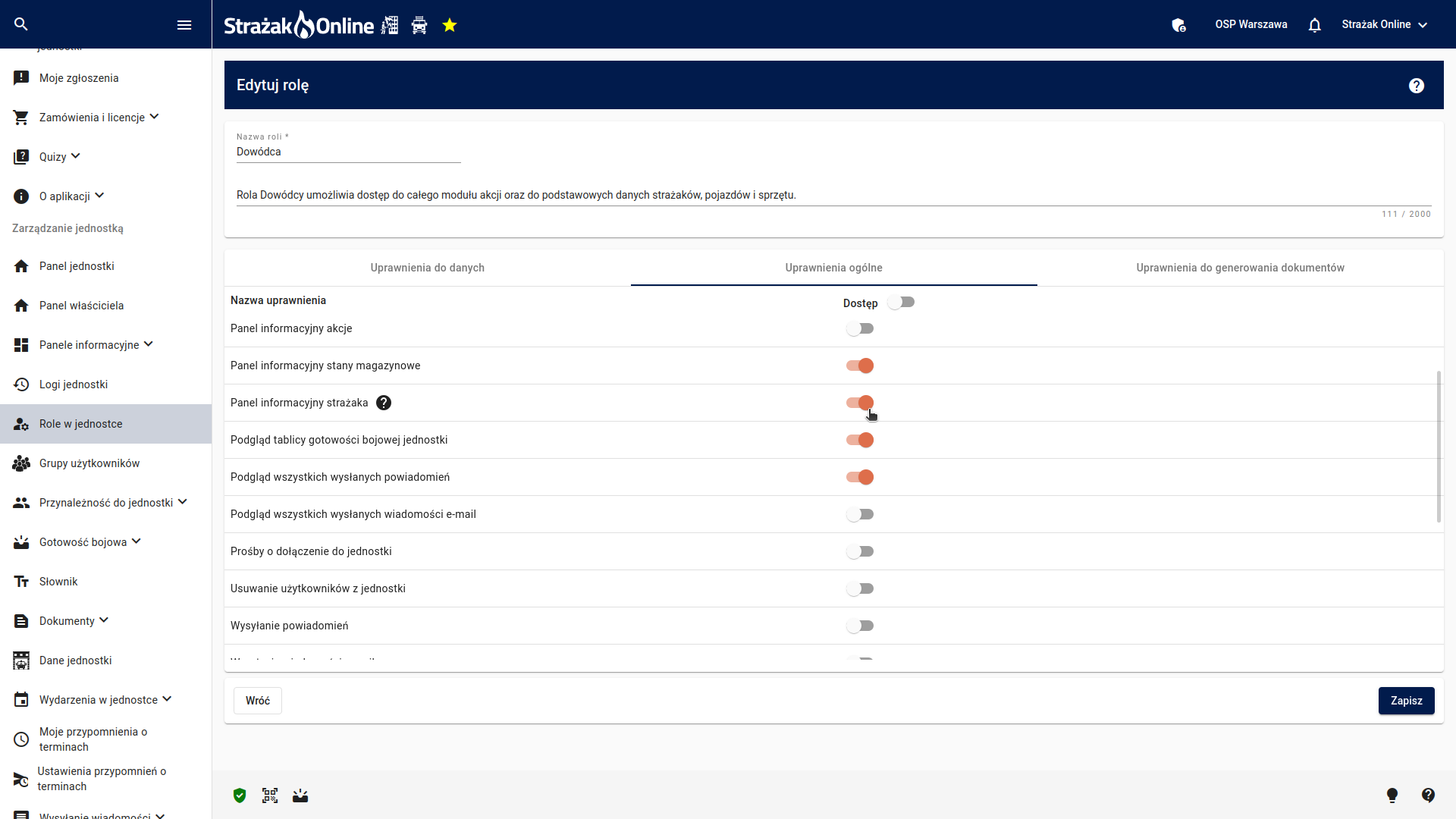Expand Zamówienia i licencje menu
The width and height of the screenshot is (1456, 819).
tap(155, 117)
